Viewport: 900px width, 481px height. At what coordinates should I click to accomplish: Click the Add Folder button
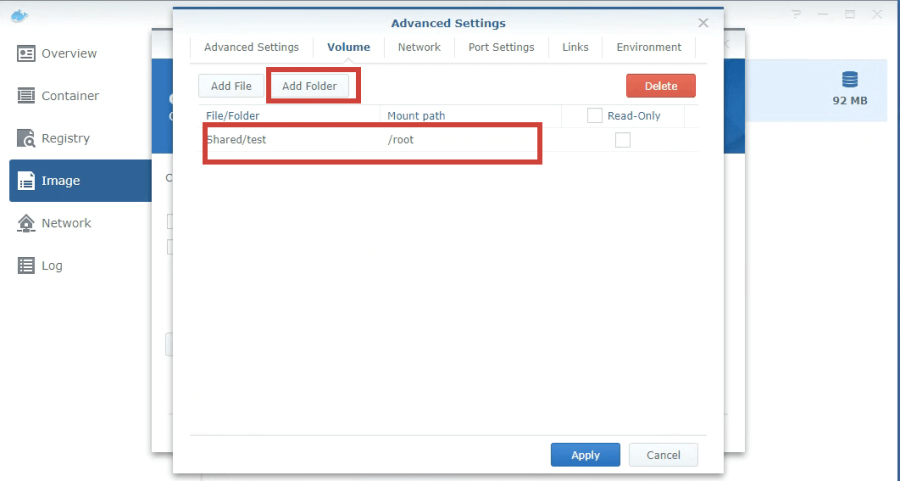309,86
